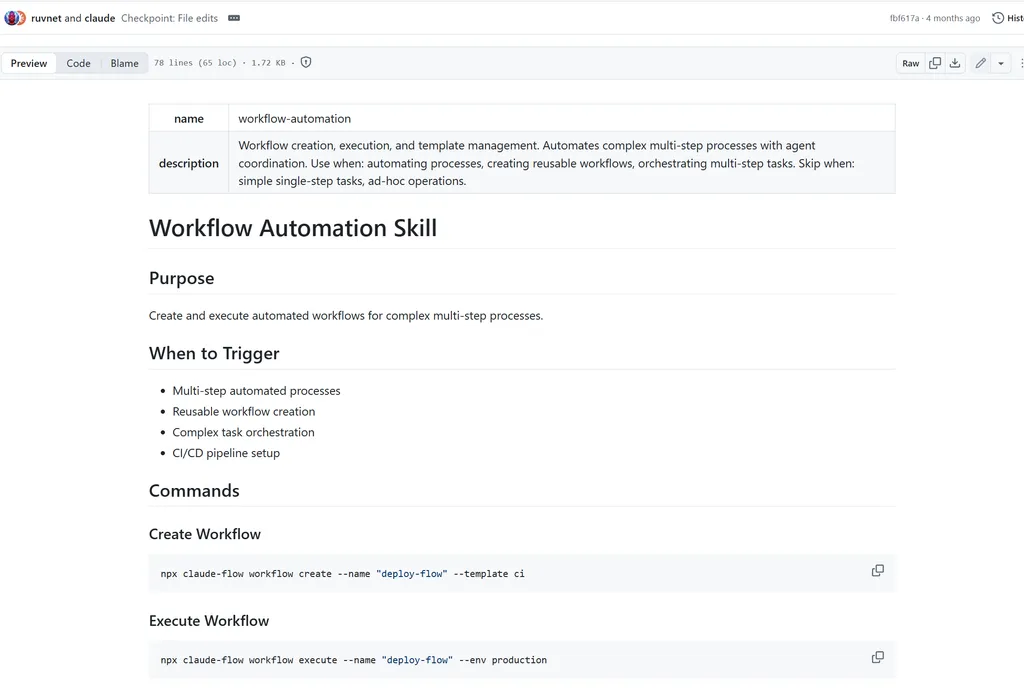
Task: Click the Execute Workflow subheading
Action: coord(209,620)
